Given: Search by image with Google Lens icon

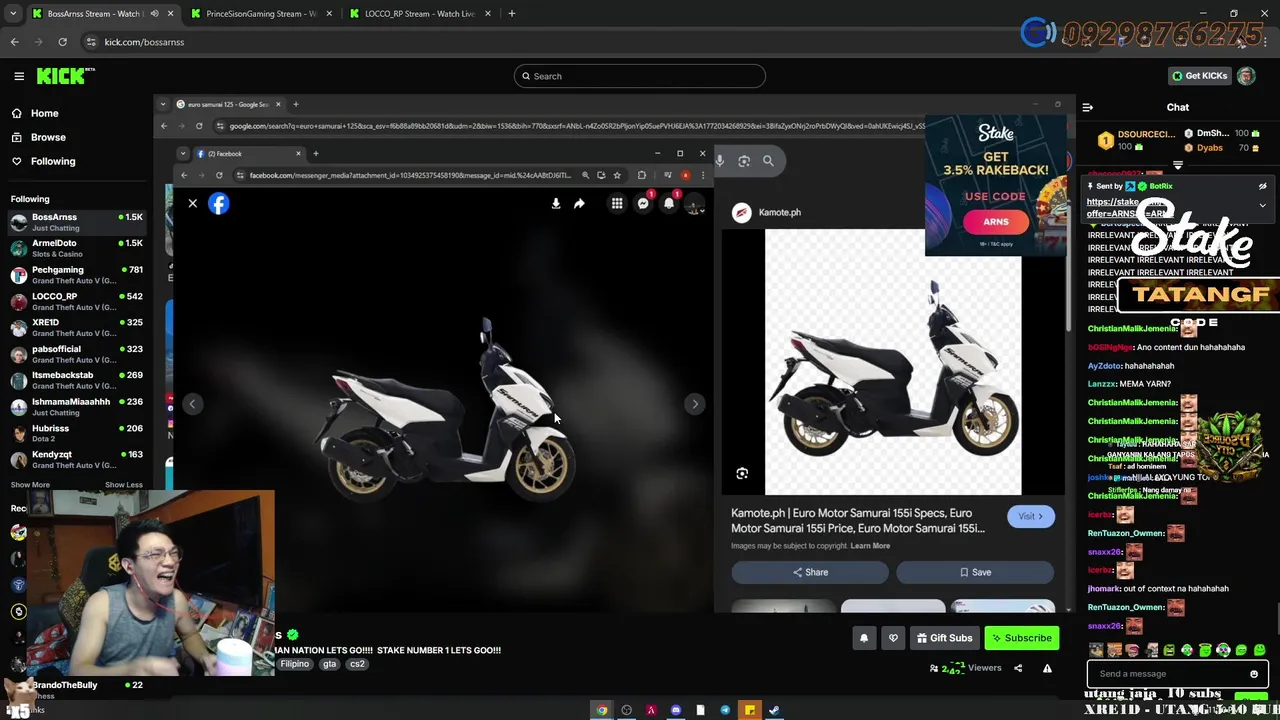Looking at the screenshot, I should click(744, 161).
